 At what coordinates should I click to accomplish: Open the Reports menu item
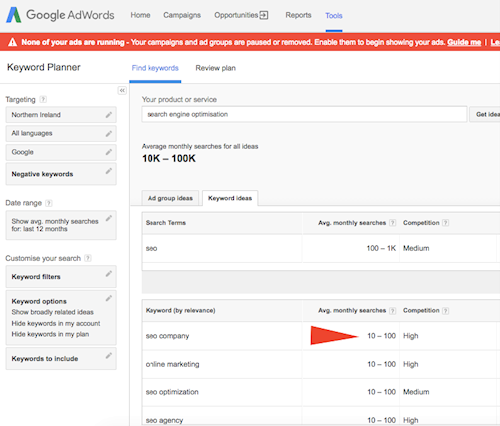click(298, 15)
